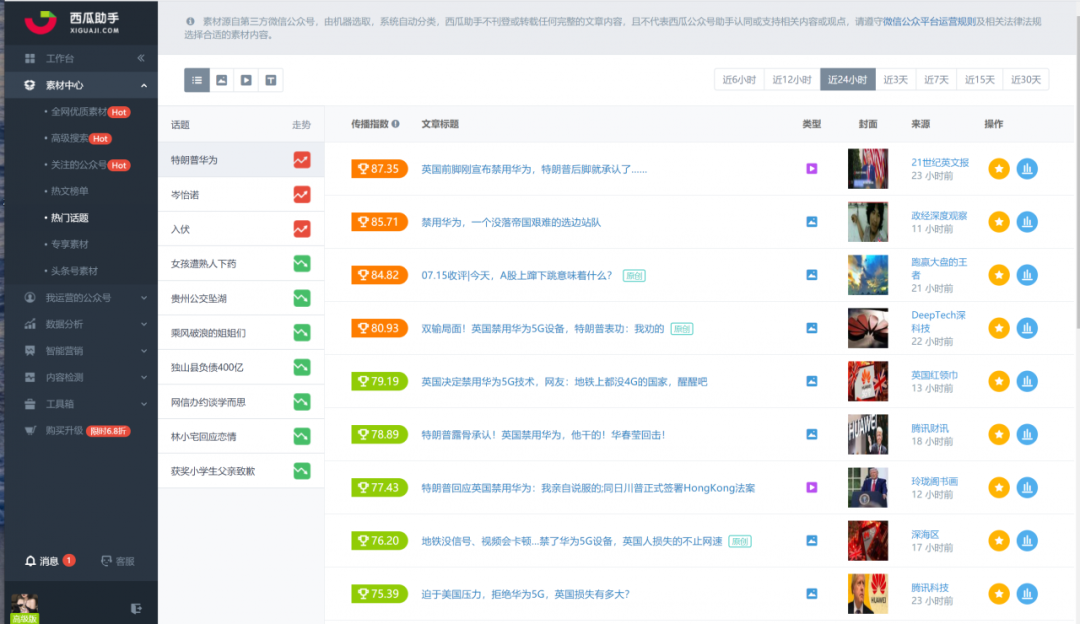Click trend icon for 贵州公交坠湖 topic

302,298
